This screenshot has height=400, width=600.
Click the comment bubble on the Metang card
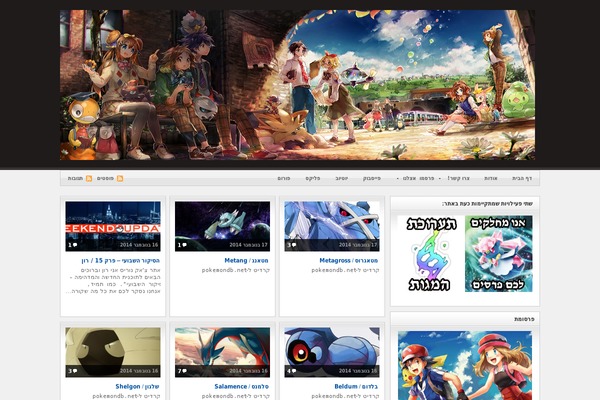point(184,245)
